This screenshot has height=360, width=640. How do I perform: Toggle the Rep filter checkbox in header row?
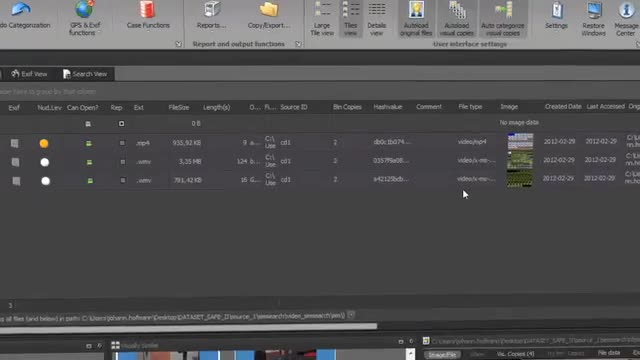pyautogui.click(x=121, y=123)
